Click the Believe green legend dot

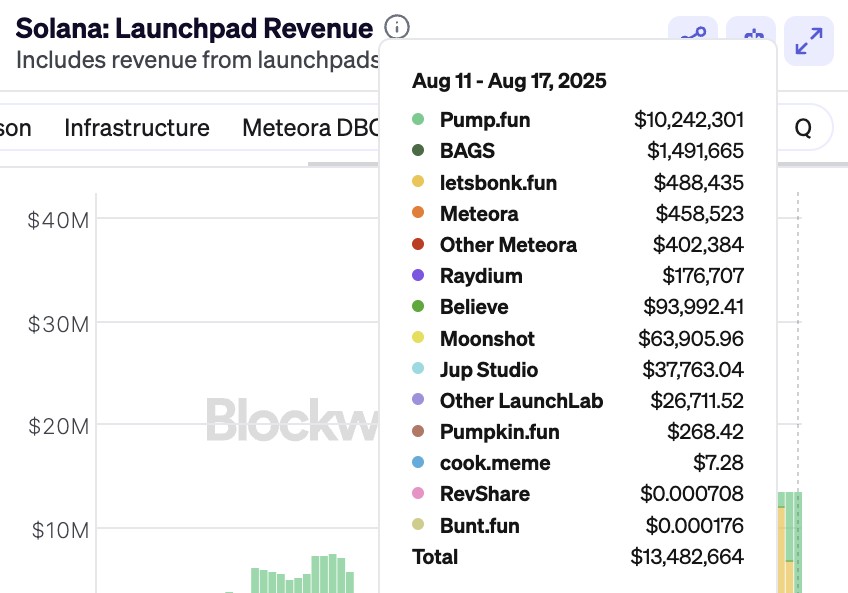click(x=418, y=306)
